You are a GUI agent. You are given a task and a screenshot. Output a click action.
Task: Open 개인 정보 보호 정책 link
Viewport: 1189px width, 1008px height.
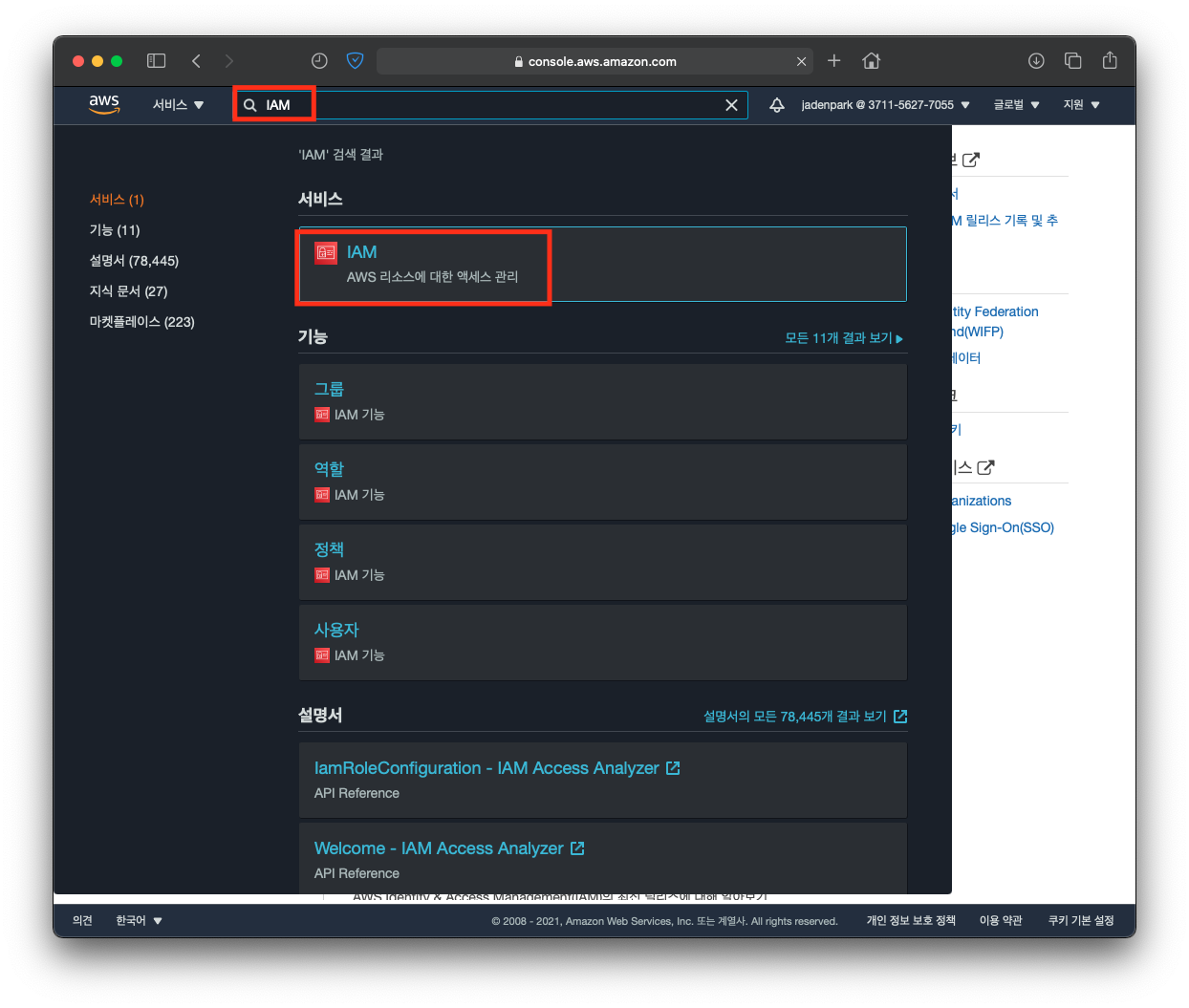(x=911, y=921)
